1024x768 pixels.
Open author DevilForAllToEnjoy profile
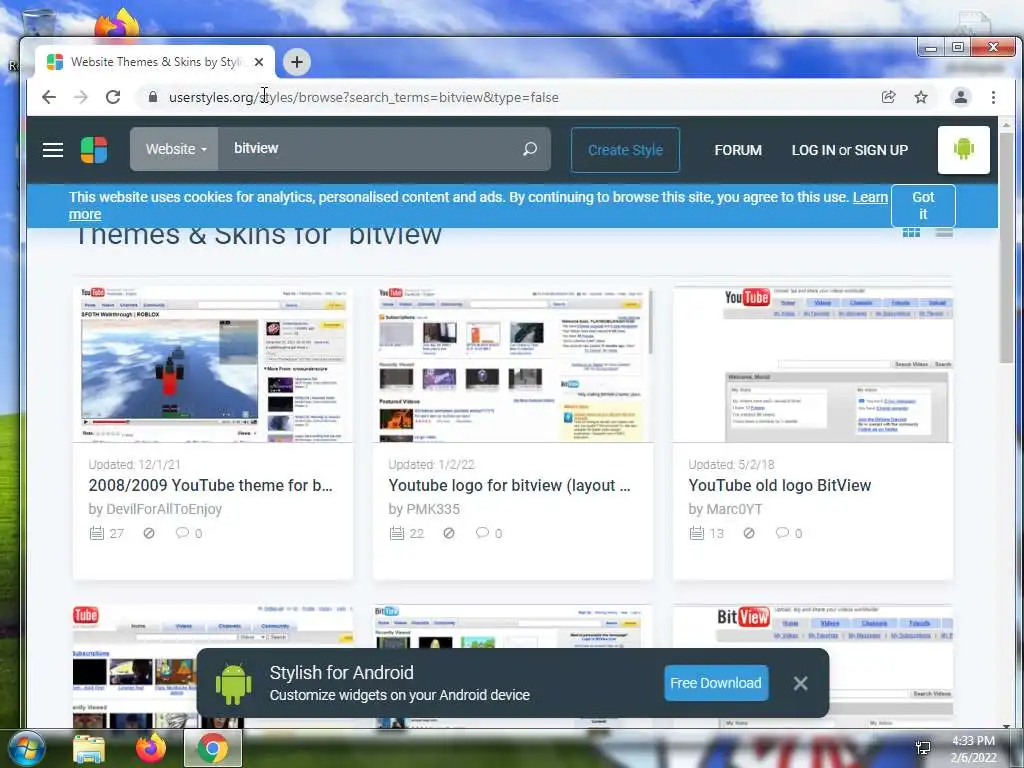(164, 509)
